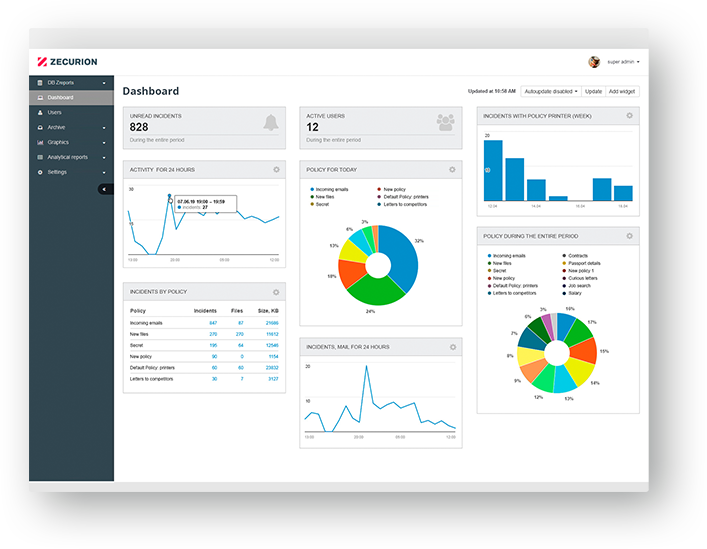Select Dashboard in the sidebar

[71, 97]
